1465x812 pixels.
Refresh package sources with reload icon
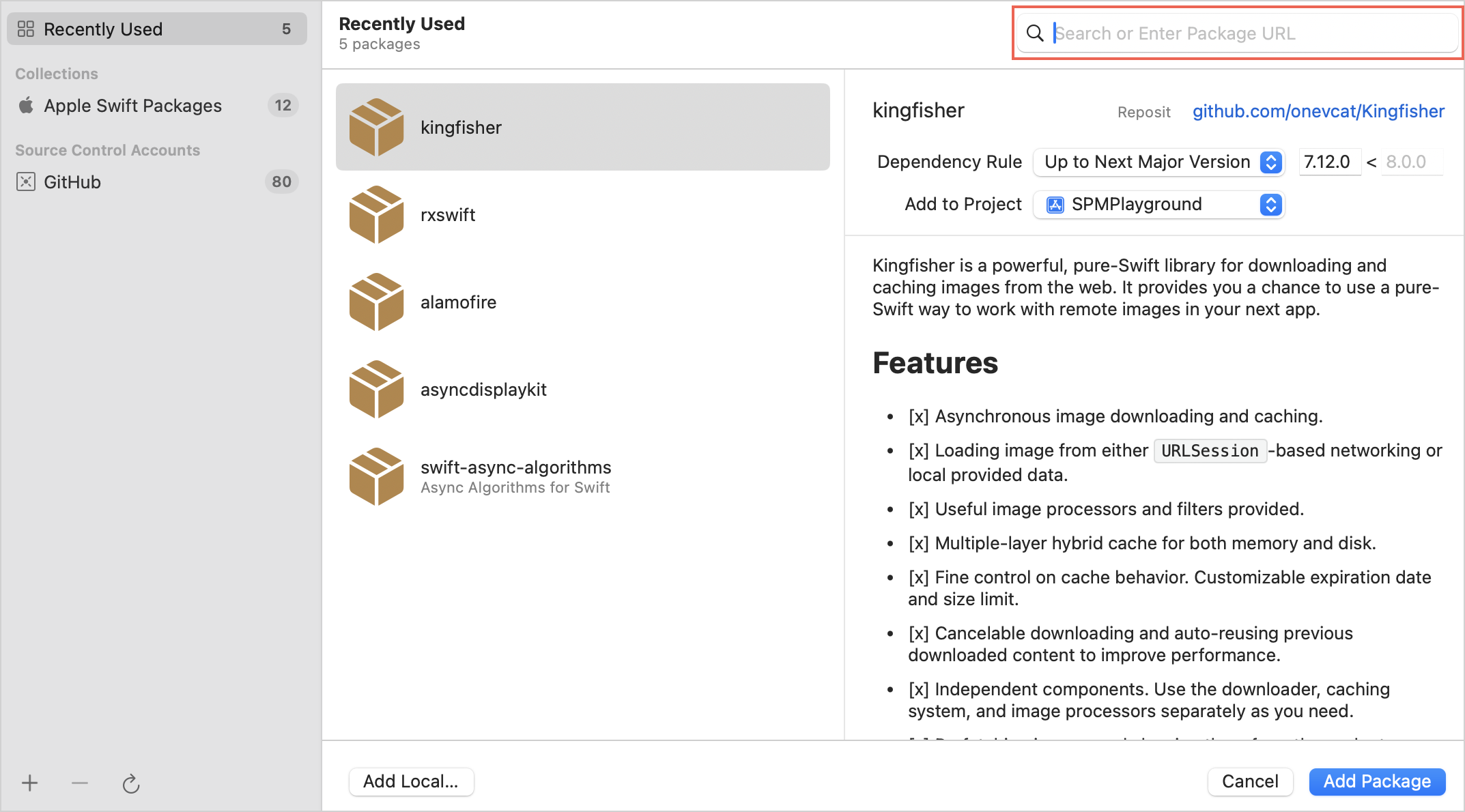pyautogui.click(x=130, y=783)
